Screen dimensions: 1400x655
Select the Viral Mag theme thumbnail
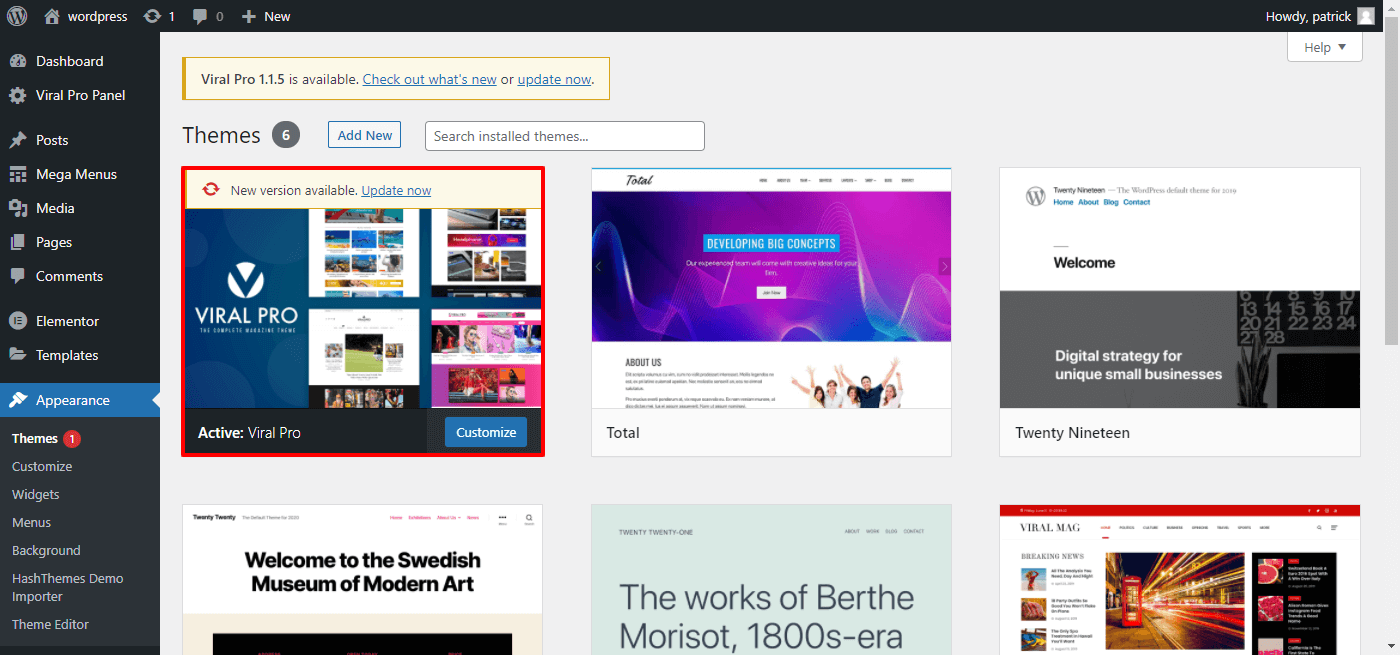[1180, 580]
